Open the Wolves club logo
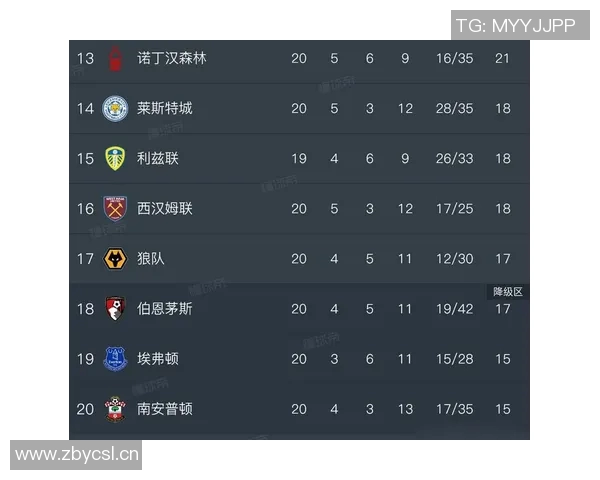600x480 pixels. (116, 259)
